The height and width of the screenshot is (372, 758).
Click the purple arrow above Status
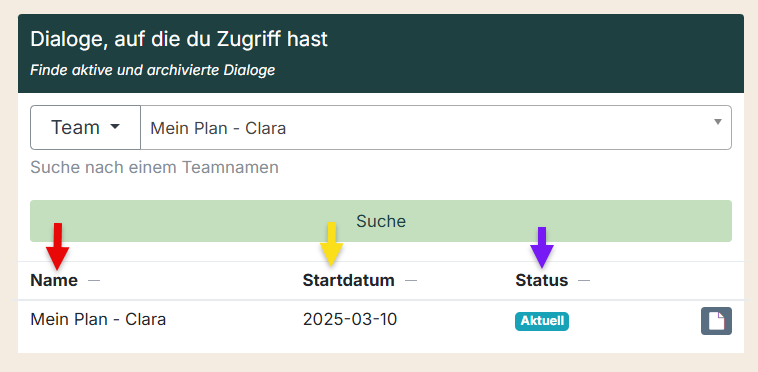pyautogui.click(x=542, y=247)
